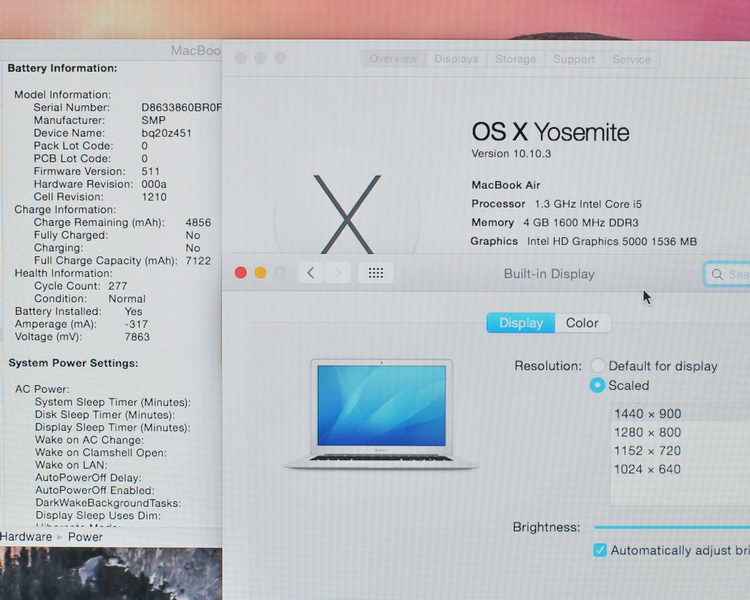Click the forward arrow in the preferences toolbar
The width and height of the screenshot is (750, 600).
coord(338,273)
